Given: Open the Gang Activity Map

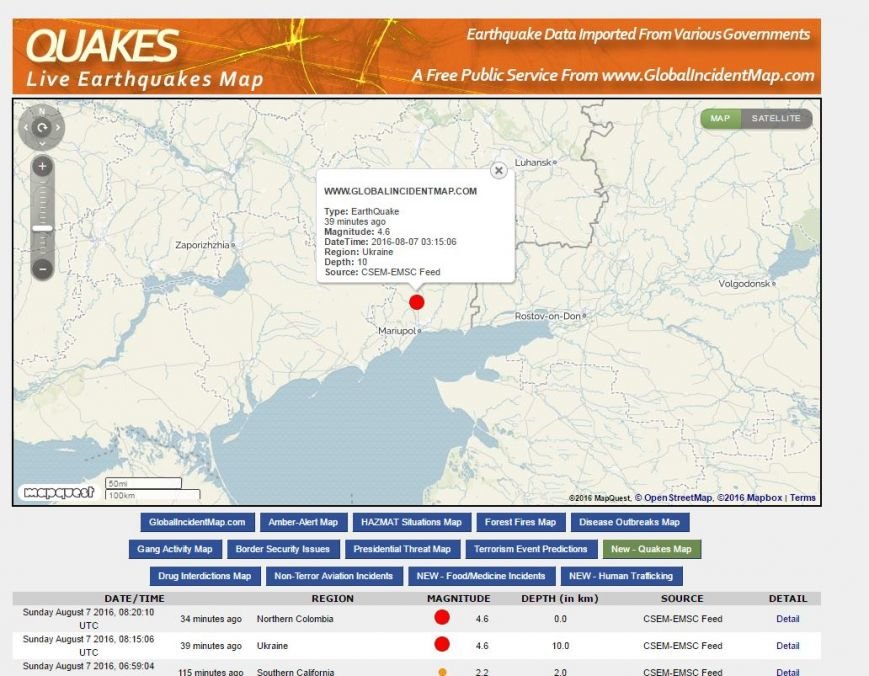Looking at the screenshot, I should (175, 549).
